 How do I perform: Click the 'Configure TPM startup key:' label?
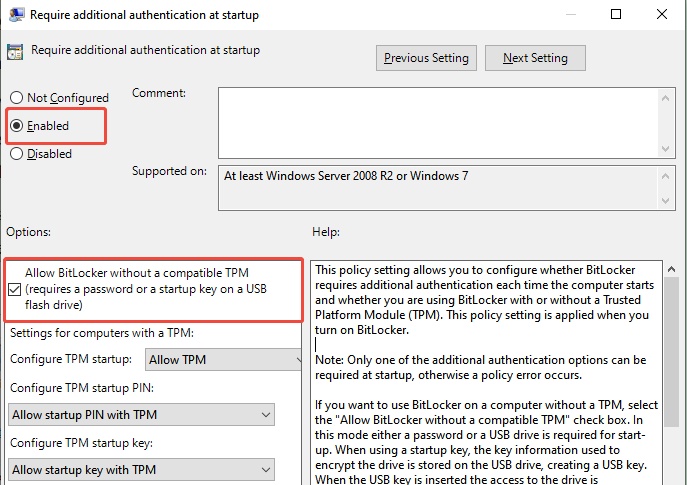[81, 443]
